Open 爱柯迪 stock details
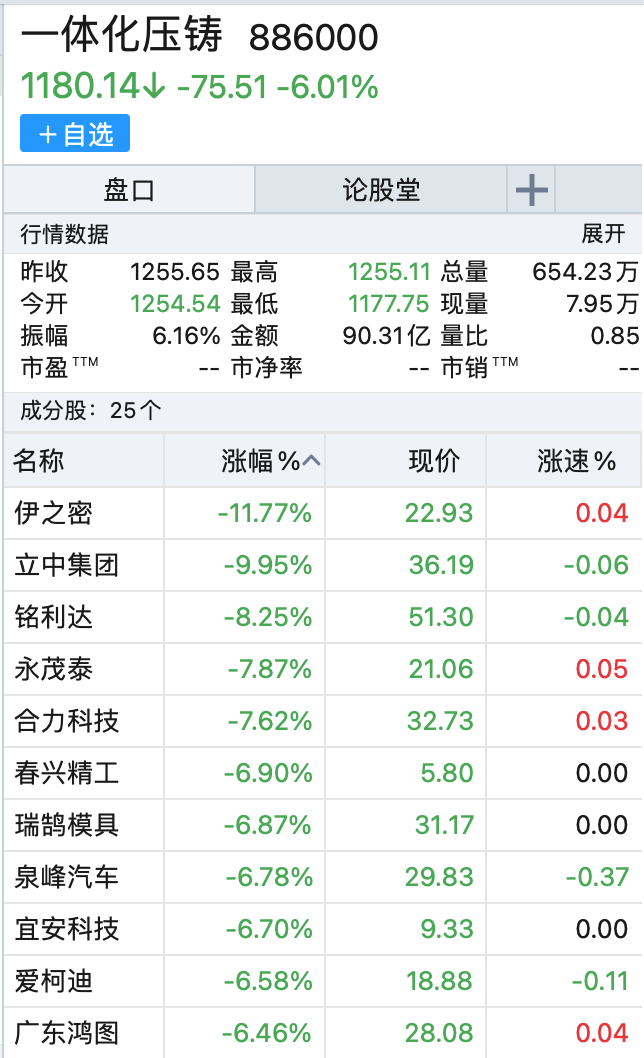644x1058 pixels. tap(54, 981)
